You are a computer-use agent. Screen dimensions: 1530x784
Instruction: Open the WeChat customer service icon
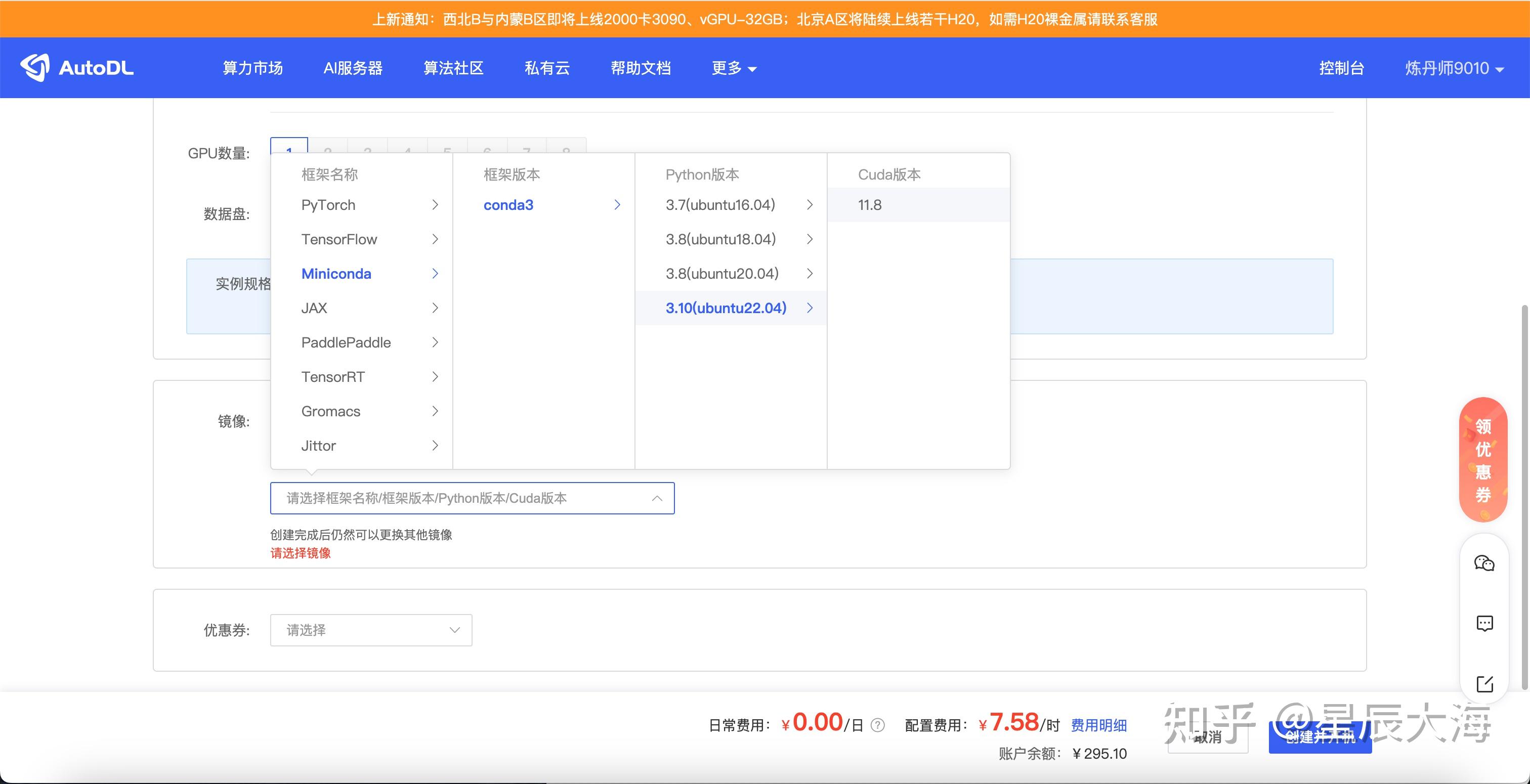pos(1485,562)
